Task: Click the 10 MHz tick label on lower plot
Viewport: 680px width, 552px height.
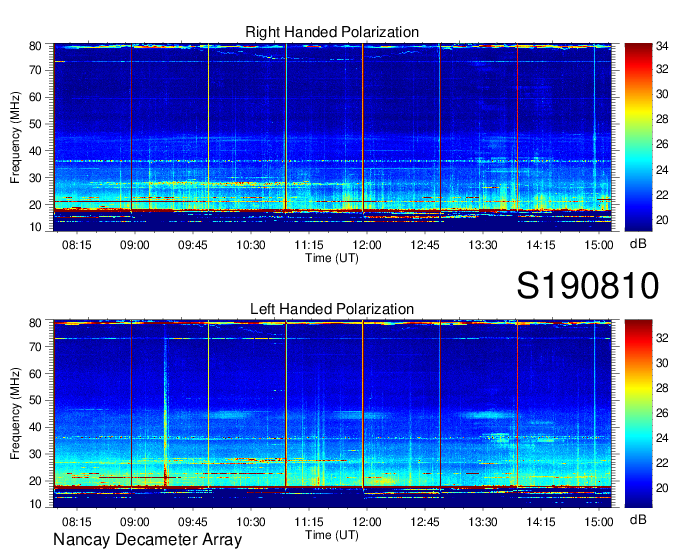Action: tap(35, 504)
